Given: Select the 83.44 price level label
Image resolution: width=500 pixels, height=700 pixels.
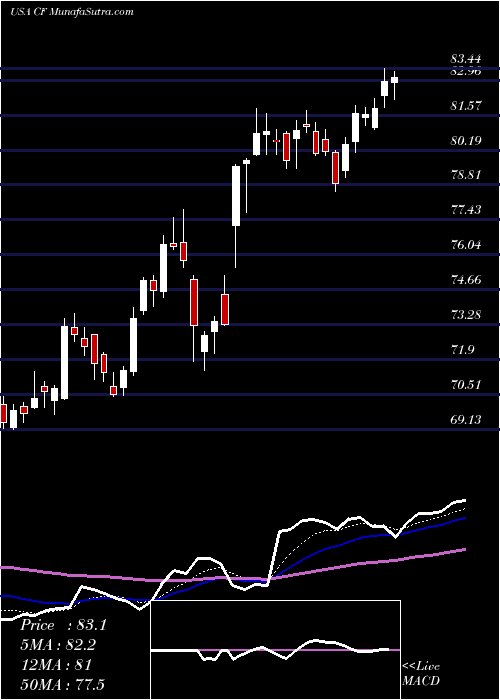Looking at the screenshot, I should 467,58.
